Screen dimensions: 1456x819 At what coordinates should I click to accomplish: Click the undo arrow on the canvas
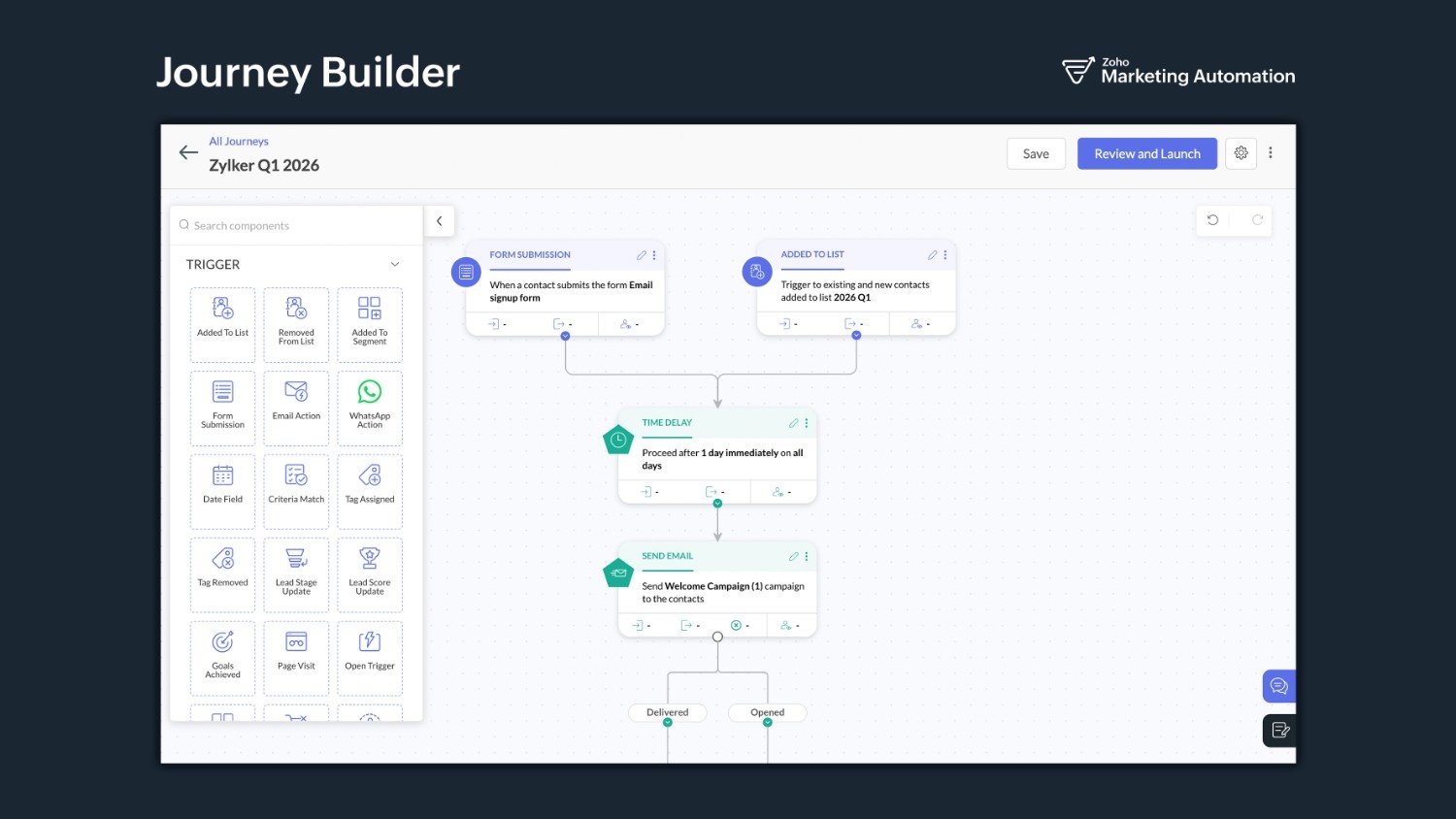1212,220
